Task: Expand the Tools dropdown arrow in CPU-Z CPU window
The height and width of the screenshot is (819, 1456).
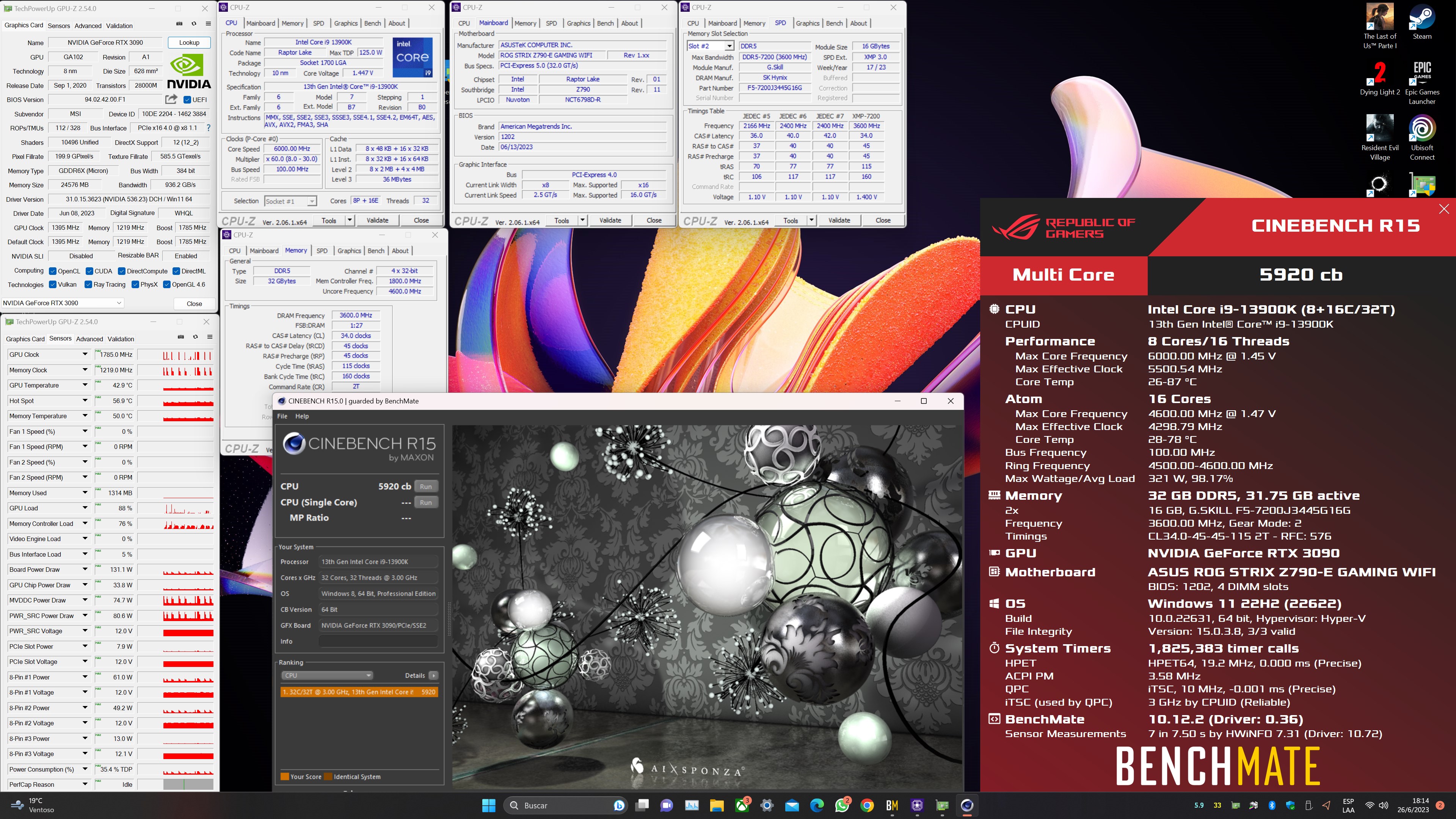Action: (350, 220)
